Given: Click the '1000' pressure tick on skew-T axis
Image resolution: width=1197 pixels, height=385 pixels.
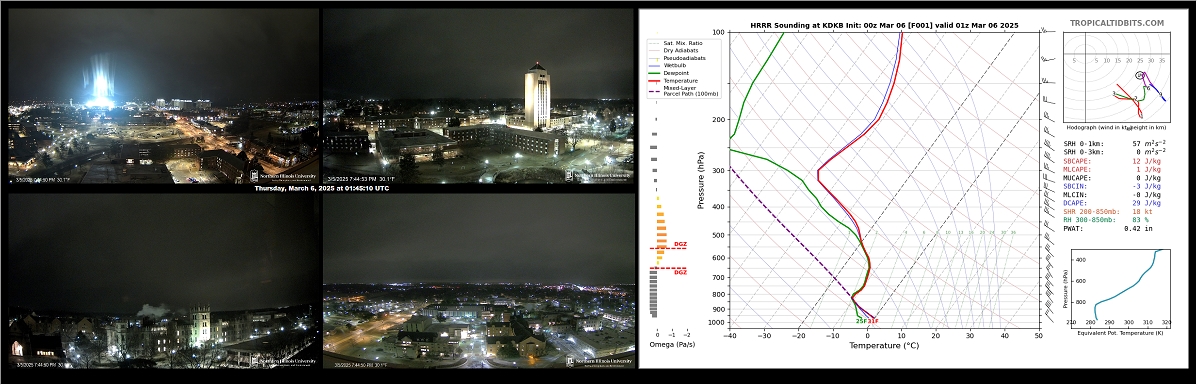Looking at the screenshot, I should 716,323.
